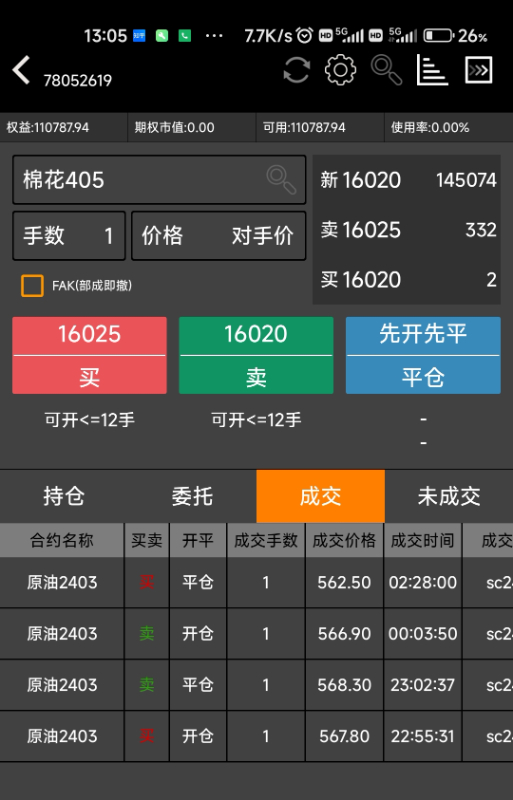
Task: Tap ask quote row 卖 16025
Action: [406, 230]
